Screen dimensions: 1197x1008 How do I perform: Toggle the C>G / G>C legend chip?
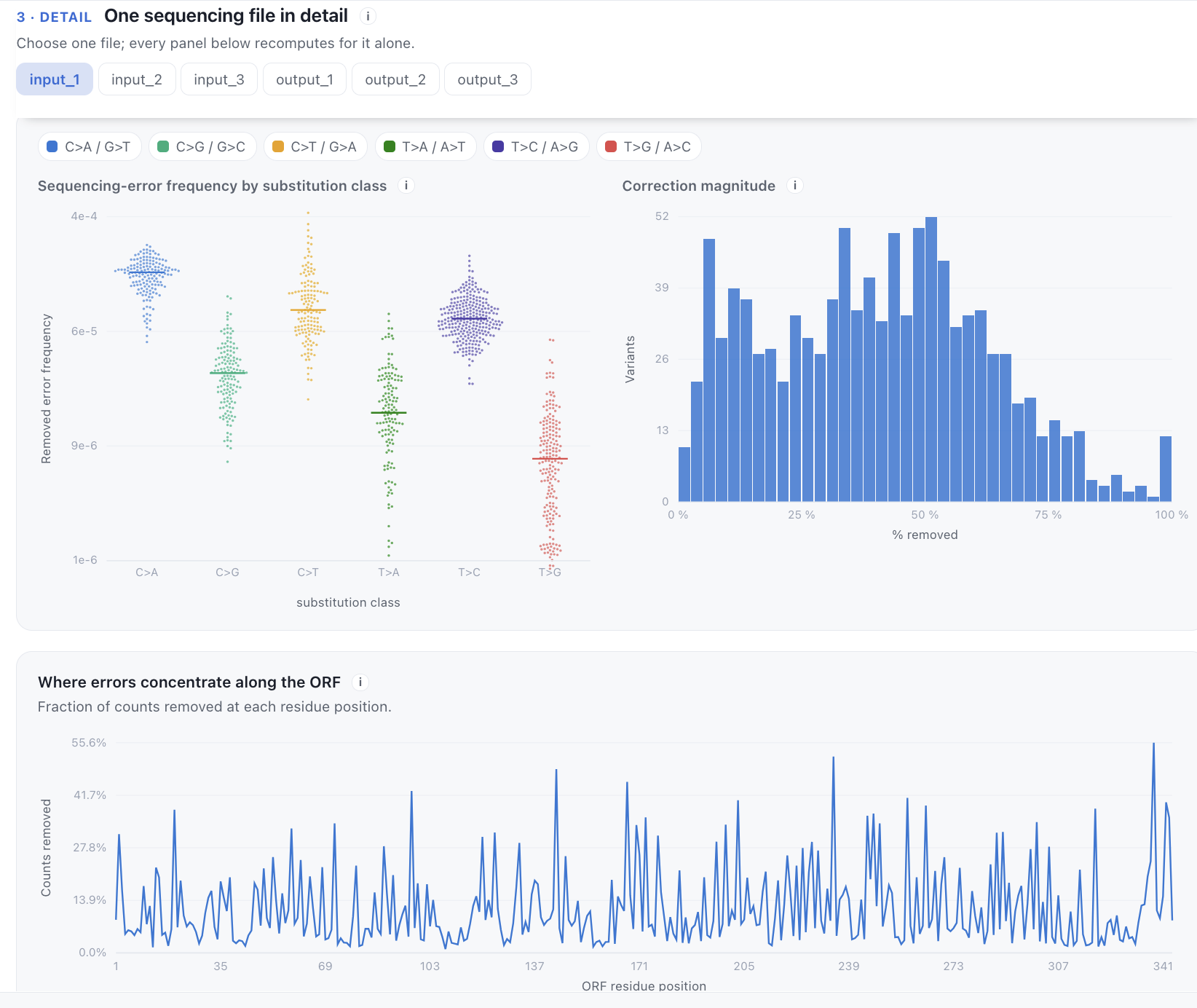(202, 146)
